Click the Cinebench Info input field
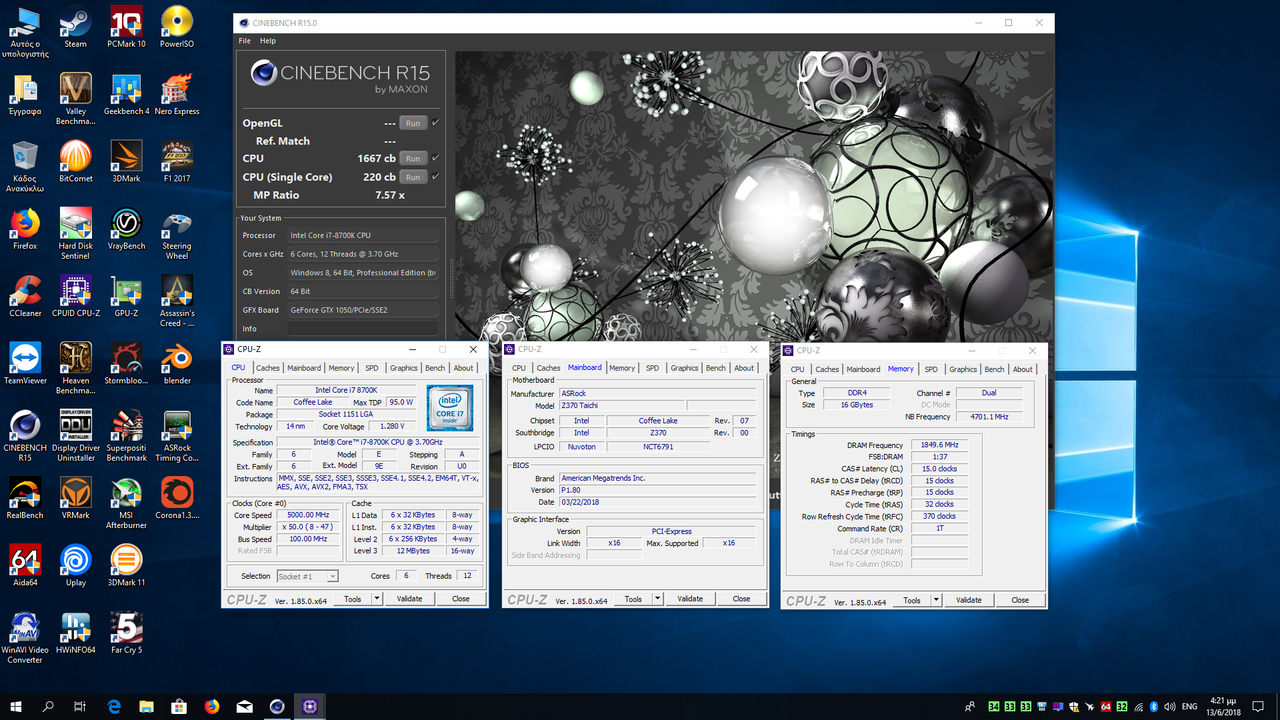This screenshot has width=1280, height=720. coord(363,328)
